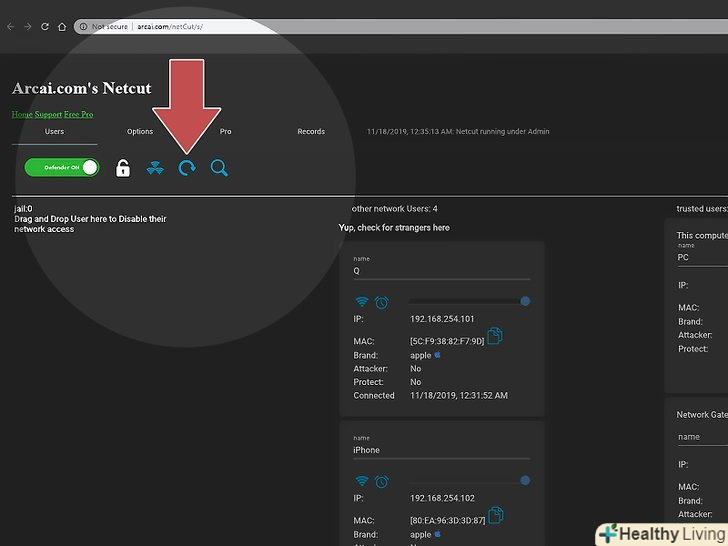This screenshot has width=728, height=546.
Task: Click the apple brand text on Q card
Action: tap(421, 355)
